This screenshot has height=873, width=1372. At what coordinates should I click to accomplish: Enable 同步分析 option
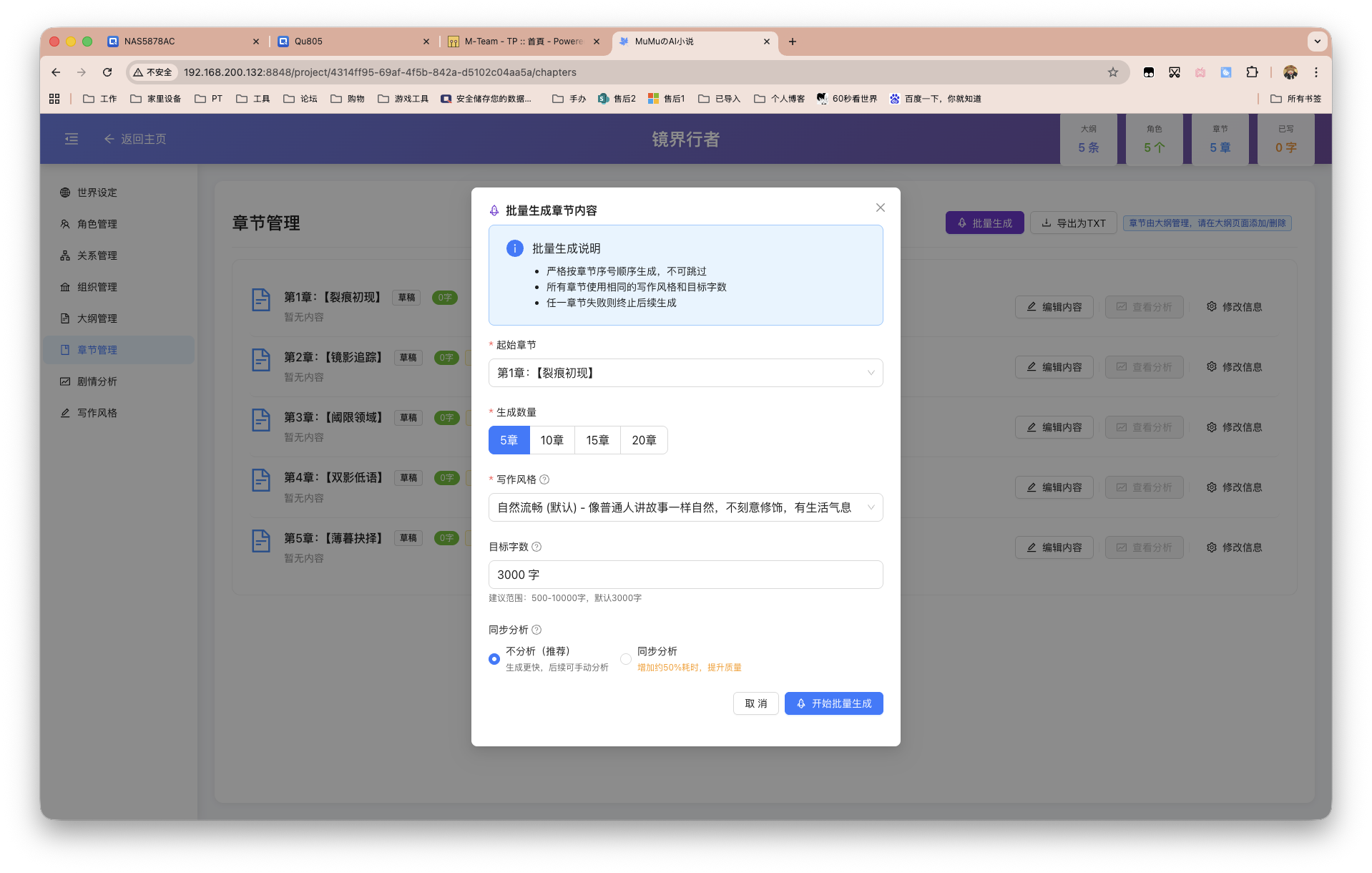pyautogui.click(x=624, y=658)
